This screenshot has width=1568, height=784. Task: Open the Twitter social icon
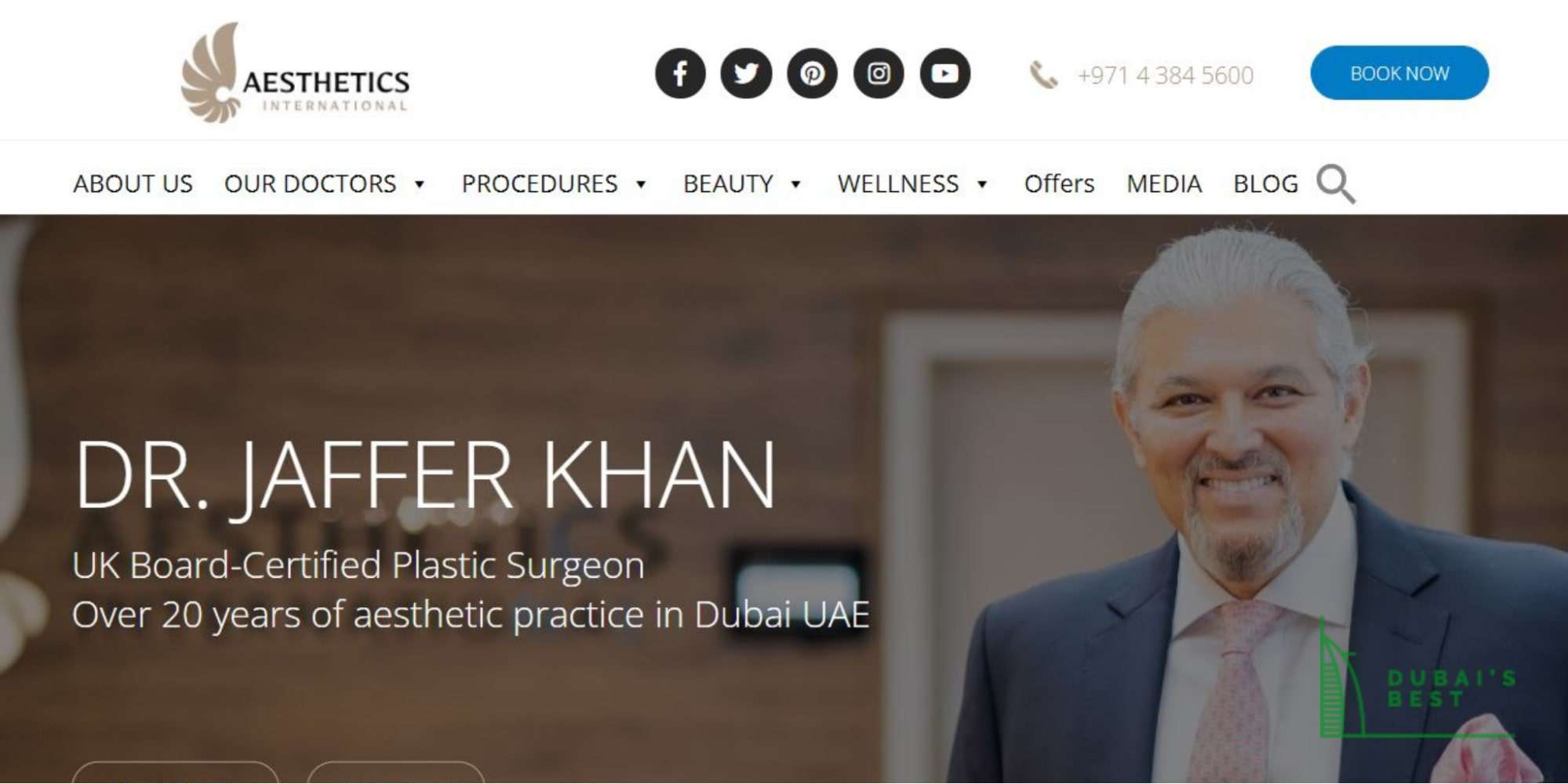746,74
